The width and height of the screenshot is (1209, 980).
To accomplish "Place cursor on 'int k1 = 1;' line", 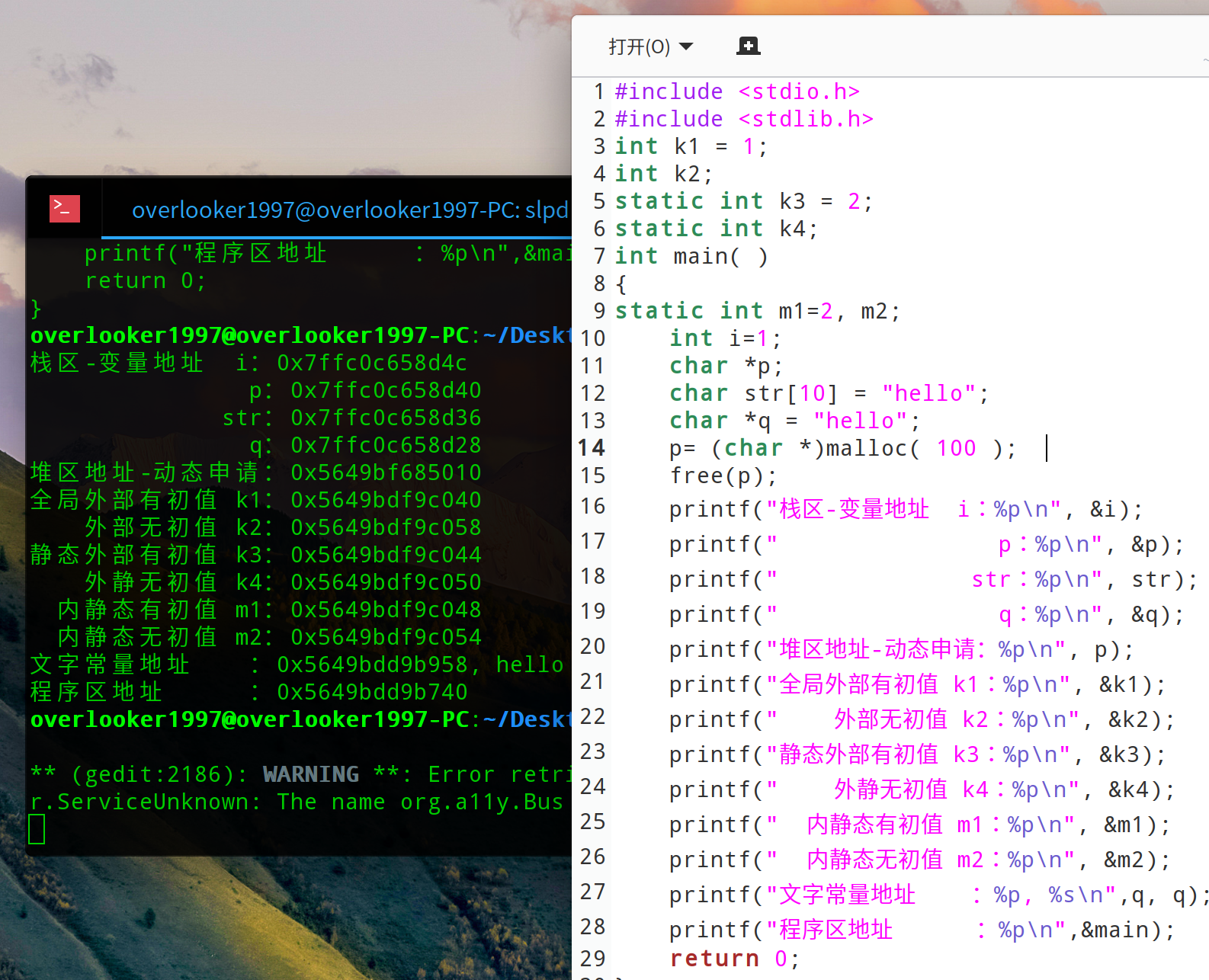I will click(x=691, y=146).
